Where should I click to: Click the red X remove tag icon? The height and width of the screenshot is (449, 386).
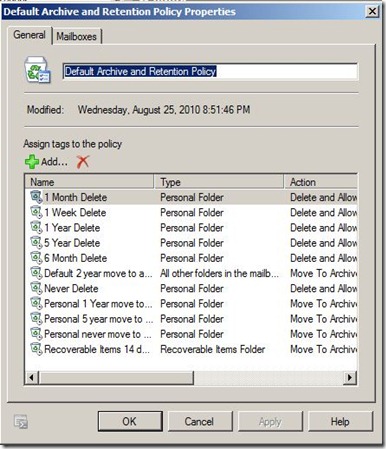tap(83, 162)
